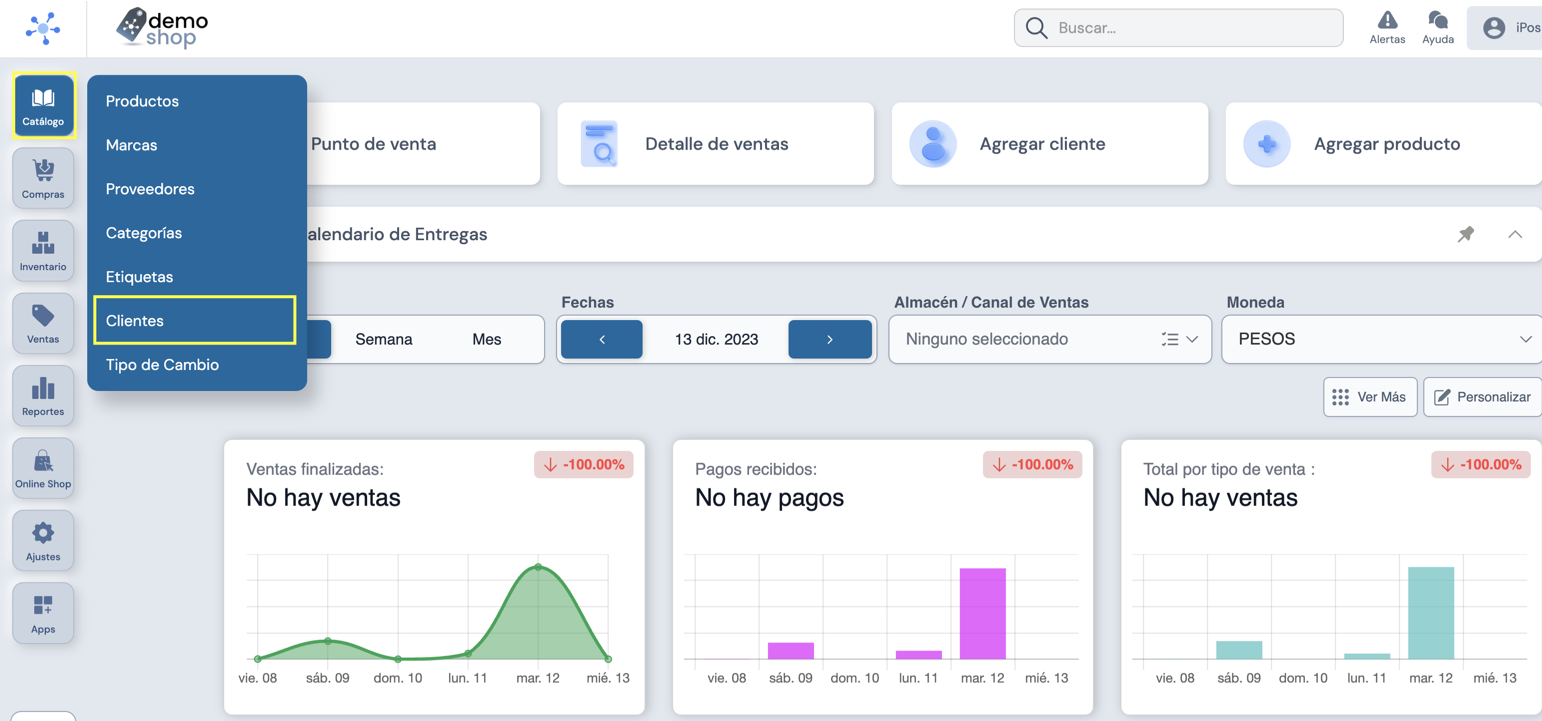This screenshot has height=721, width=1542.
Task: Open the Inventario sidebar section
Action: tap(43, 251)
